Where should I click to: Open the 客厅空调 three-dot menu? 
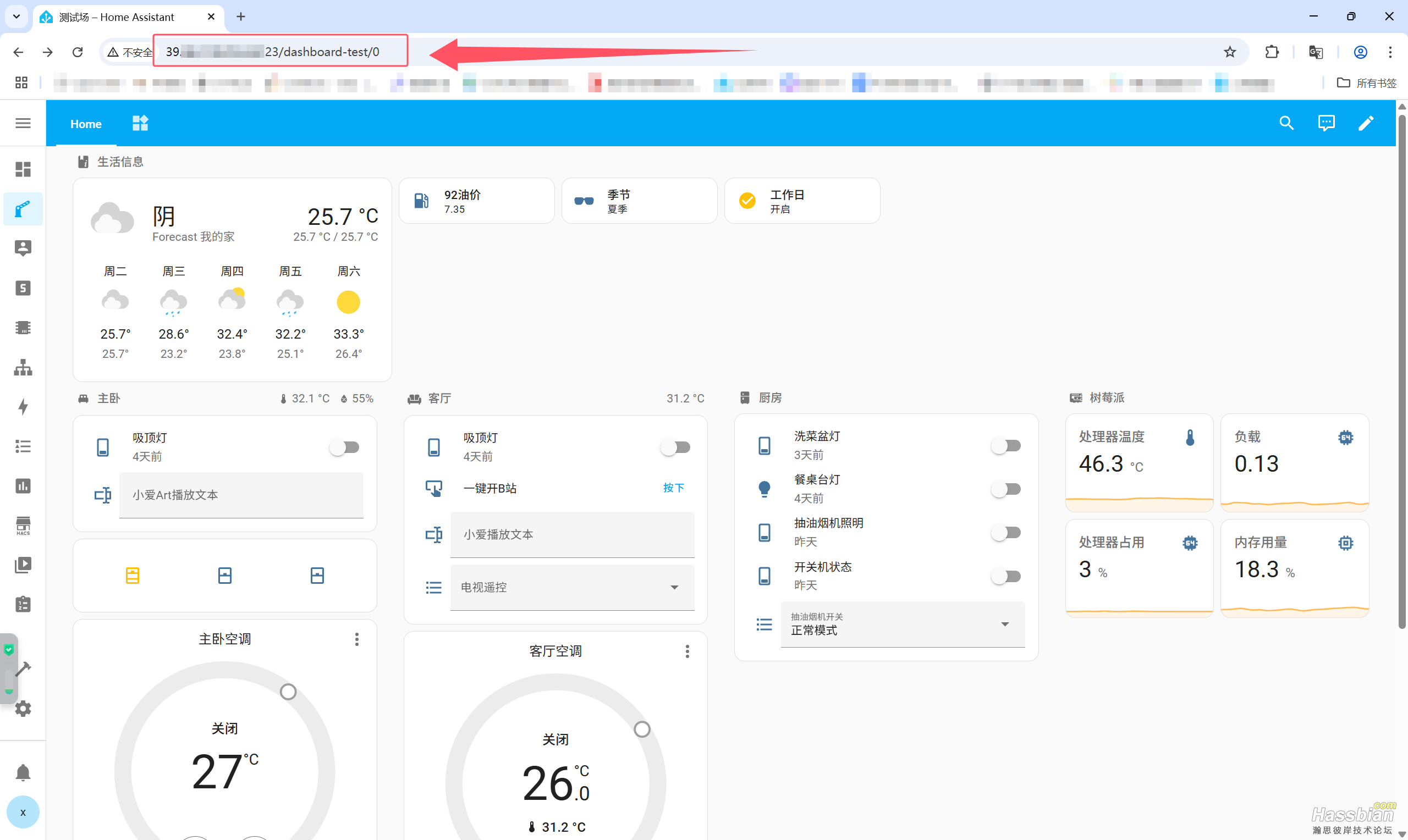pos(687,651)
